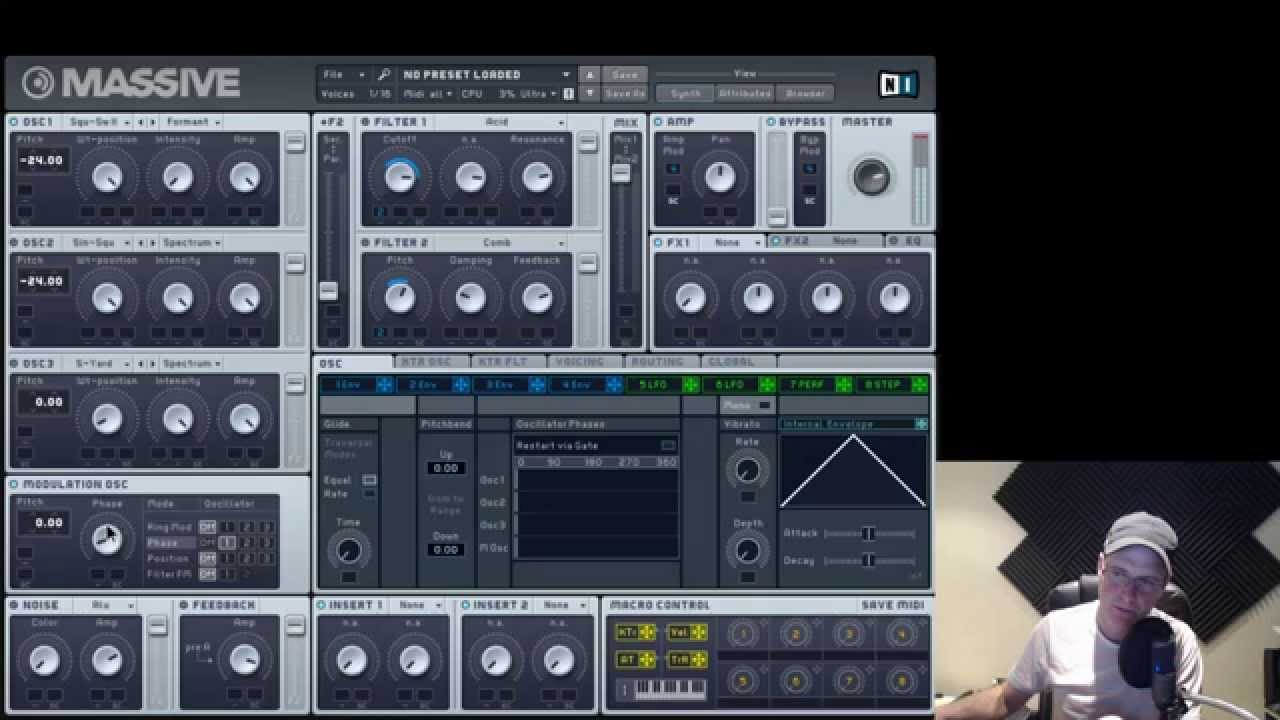This screenshot has width=1280, height=720.
Task: Toggle Restart via Gate checkbox
Action: [x=668, y=446]
